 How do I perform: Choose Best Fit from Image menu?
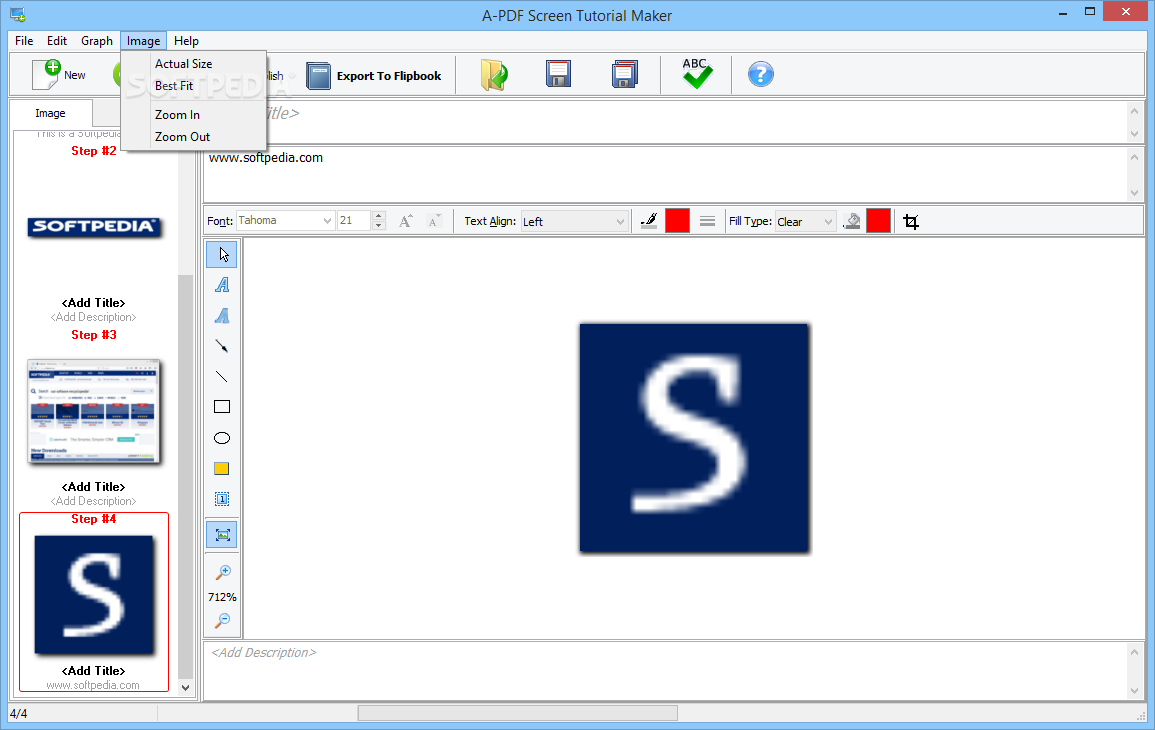coord(193,86)
